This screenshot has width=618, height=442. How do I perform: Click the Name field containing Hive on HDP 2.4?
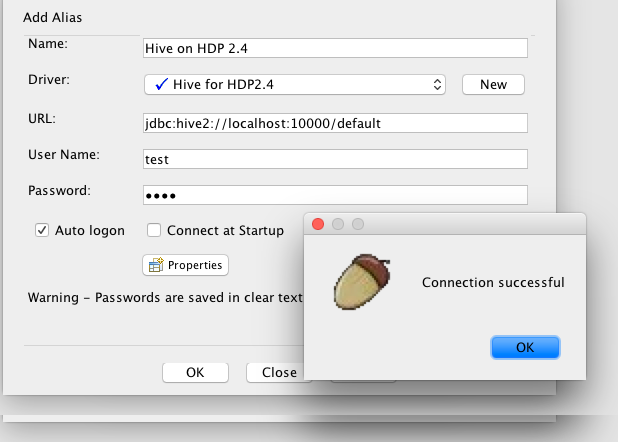click(335, 48)
